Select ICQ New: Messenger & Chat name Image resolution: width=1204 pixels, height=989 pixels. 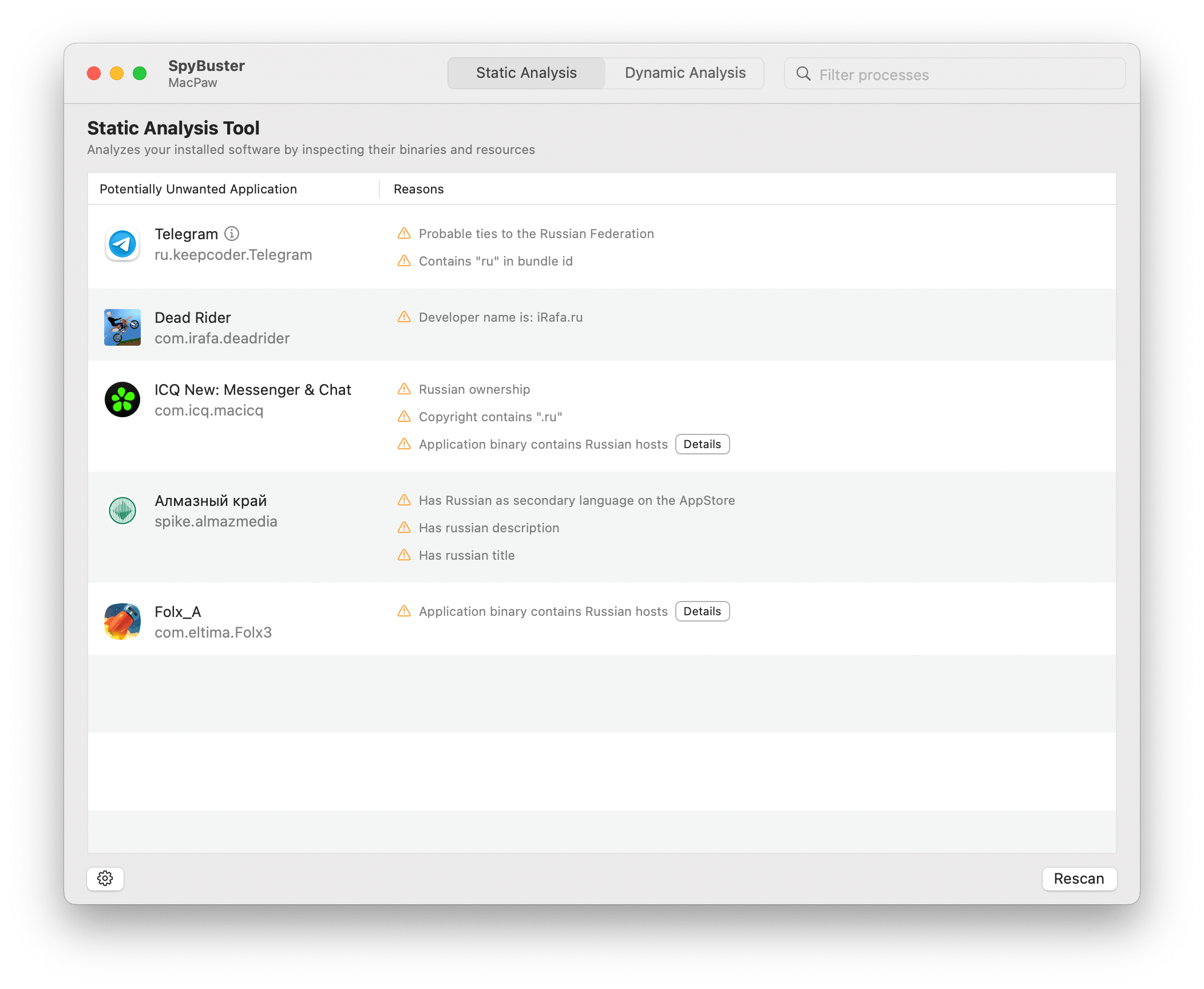pos(253,389)
